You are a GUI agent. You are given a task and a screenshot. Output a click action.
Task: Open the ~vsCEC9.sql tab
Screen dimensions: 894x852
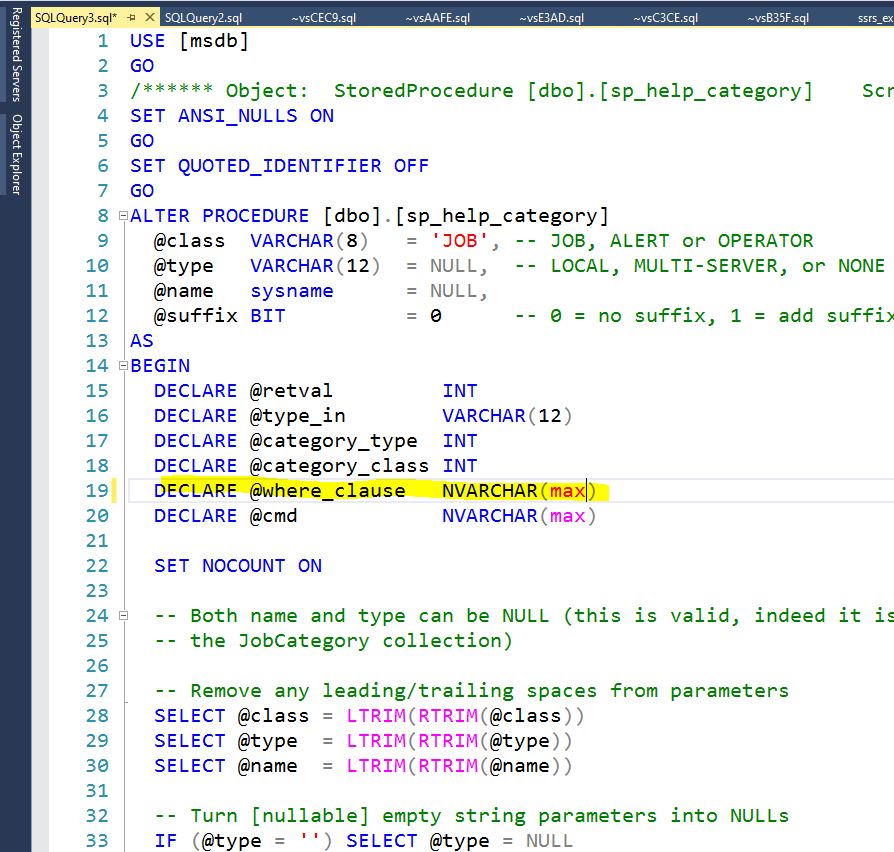point(323,18)
